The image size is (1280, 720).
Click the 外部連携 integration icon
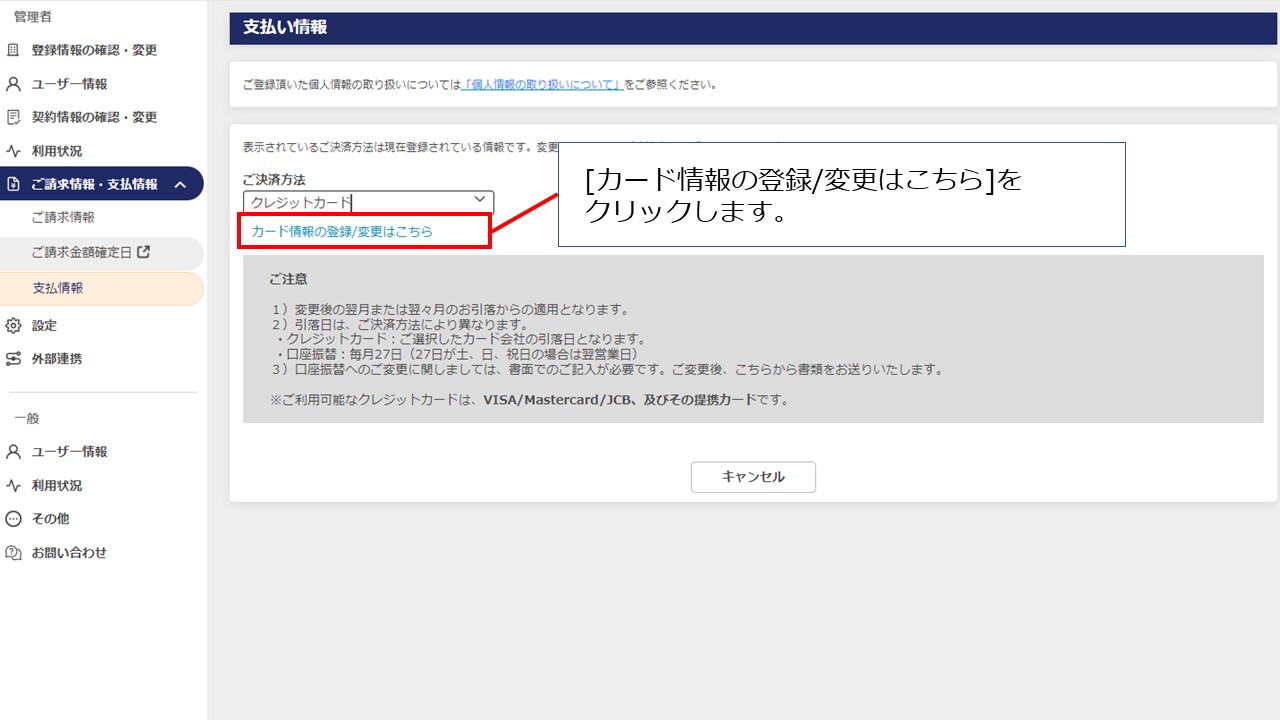[x=16, y=359]
